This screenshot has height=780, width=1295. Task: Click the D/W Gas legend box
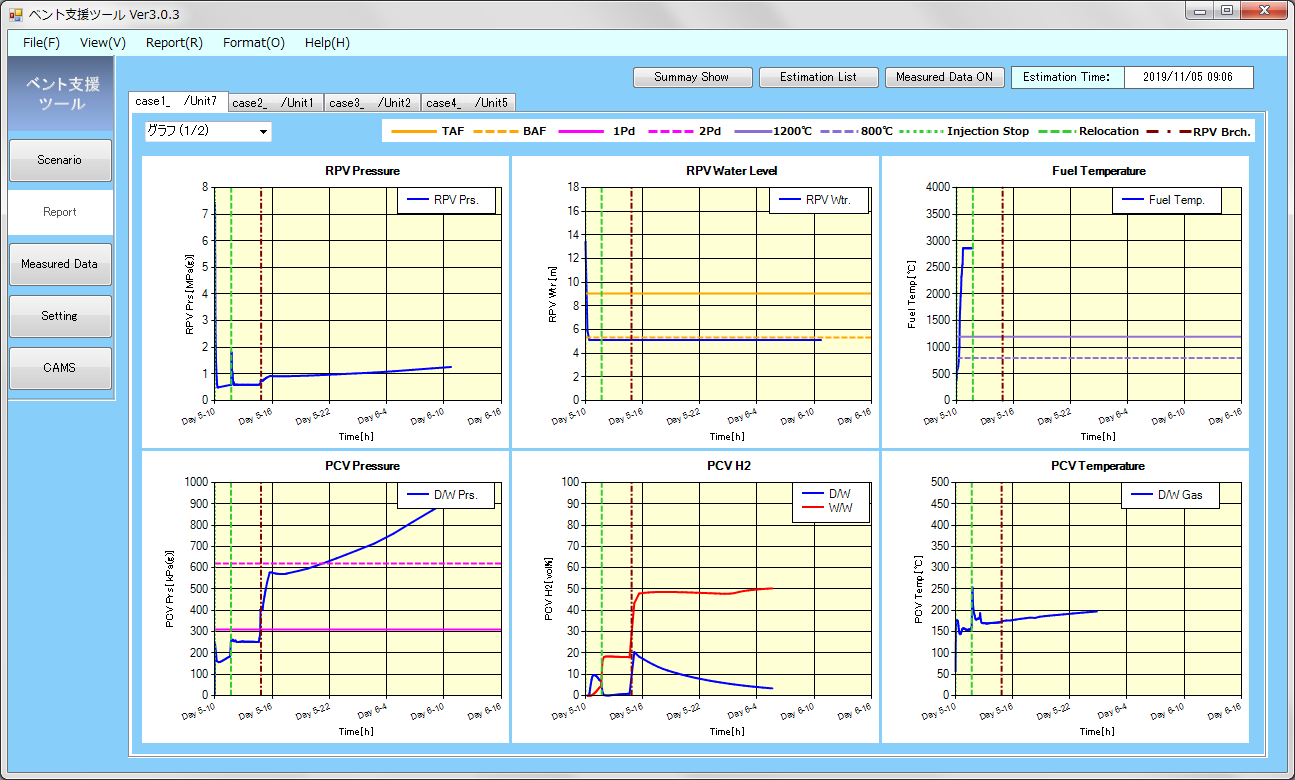tap(1169, 495)
